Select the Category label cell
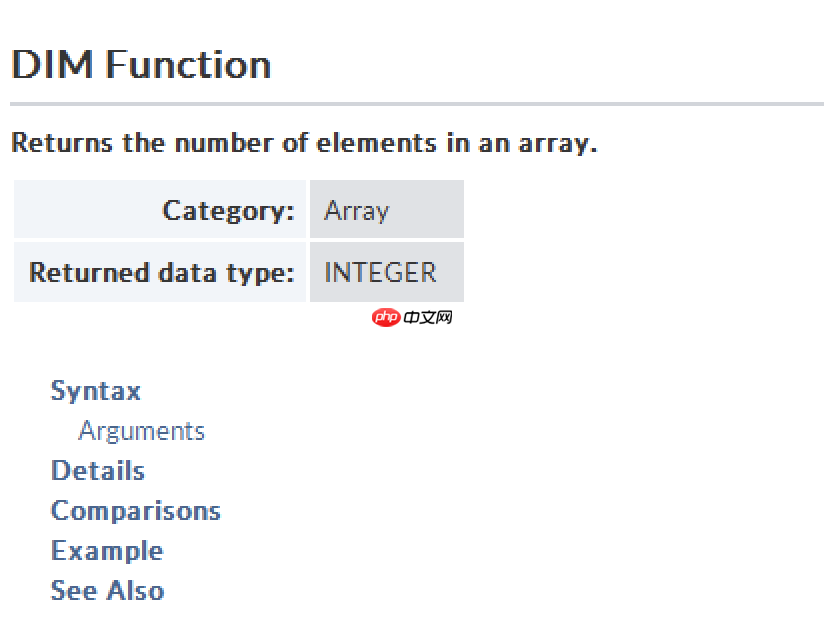Image resolution: width=824 pixels, height=636 pixels. [x=160, y=210]
